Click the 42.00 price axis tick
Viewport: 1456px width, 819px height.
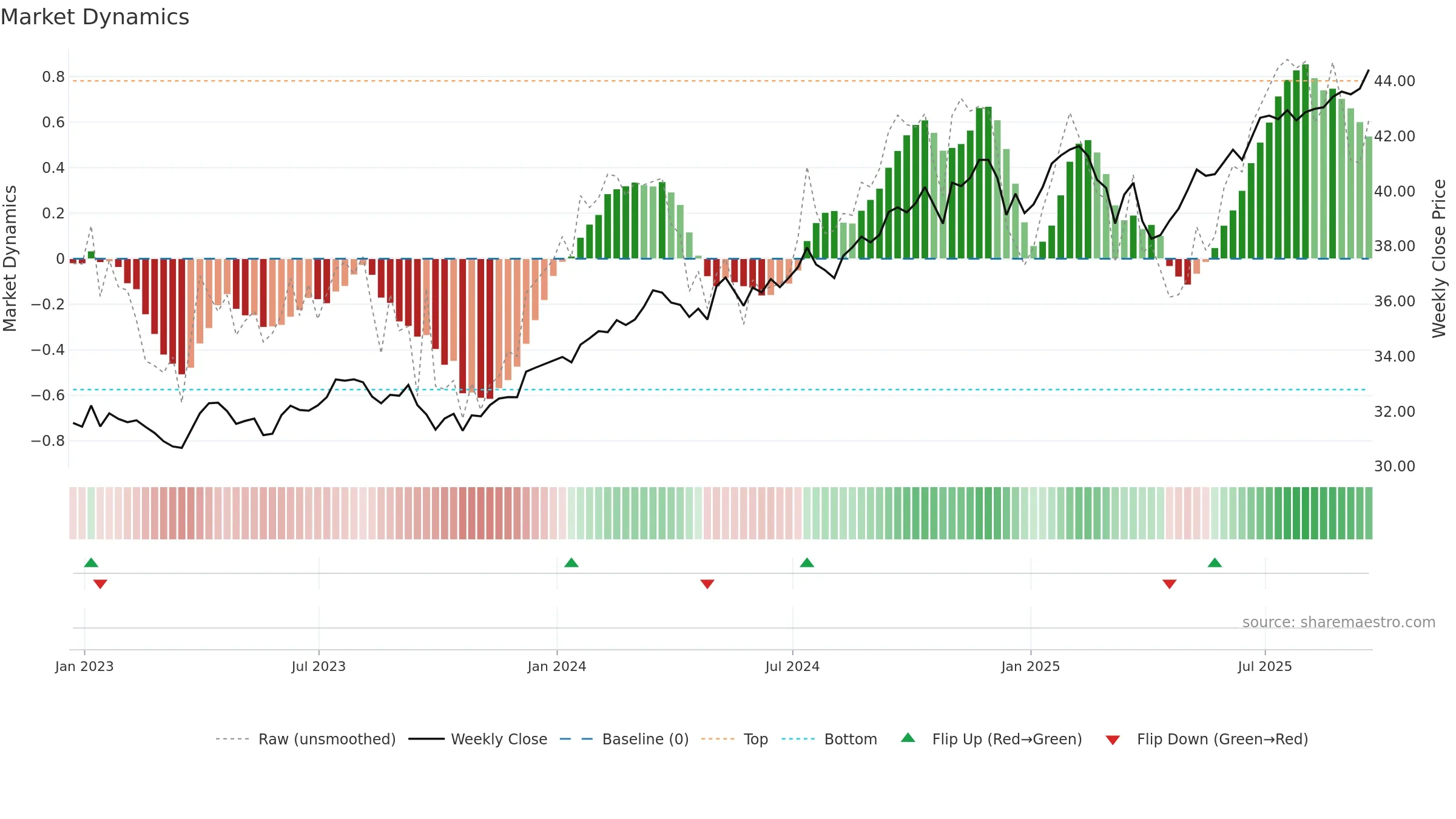click(x=1395, y=136)
